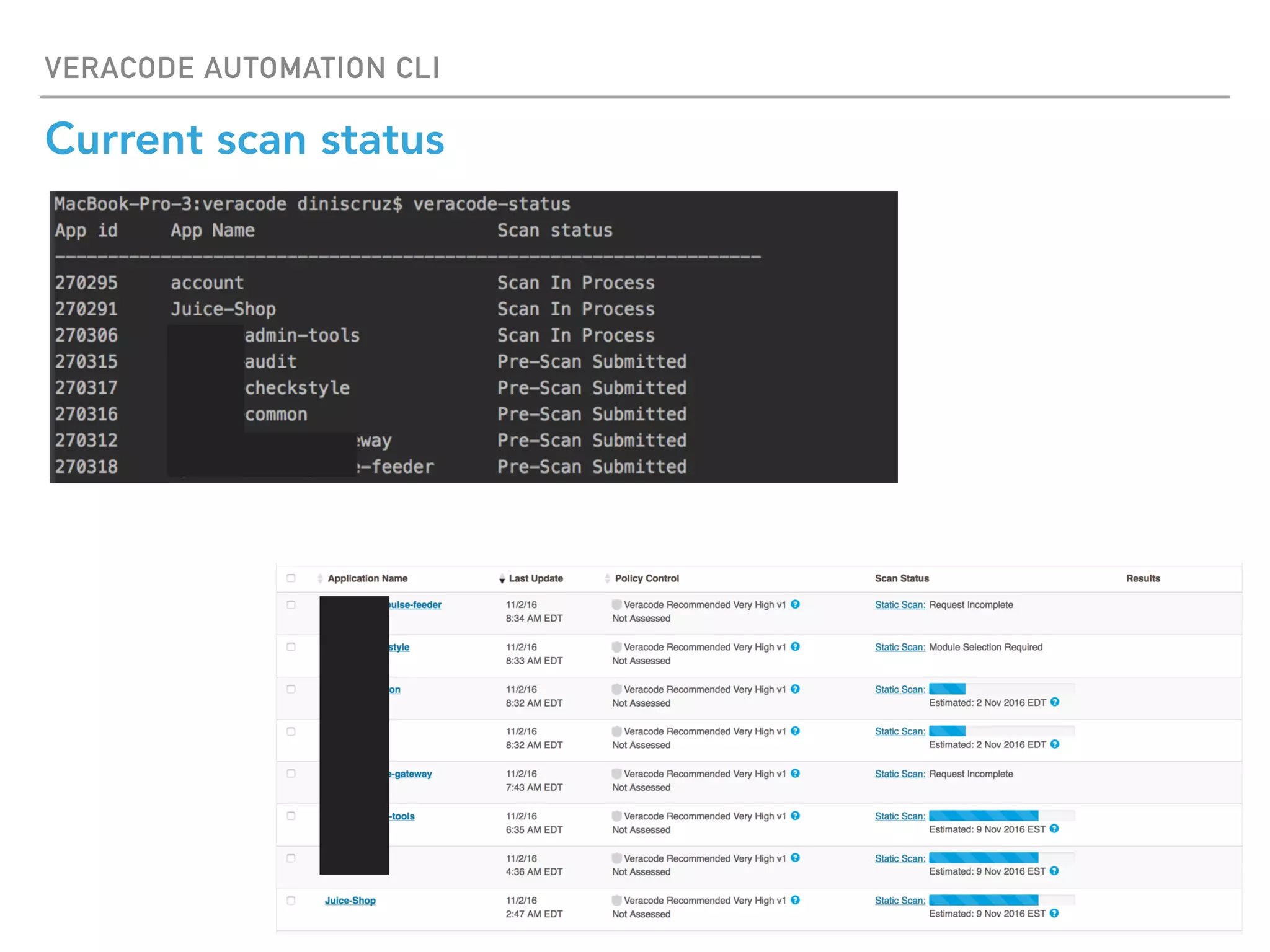This screenshot has height=952, width=1270.
Task: Open Static Scan link for Module Selection Required
Action: (x=900, y=646)
